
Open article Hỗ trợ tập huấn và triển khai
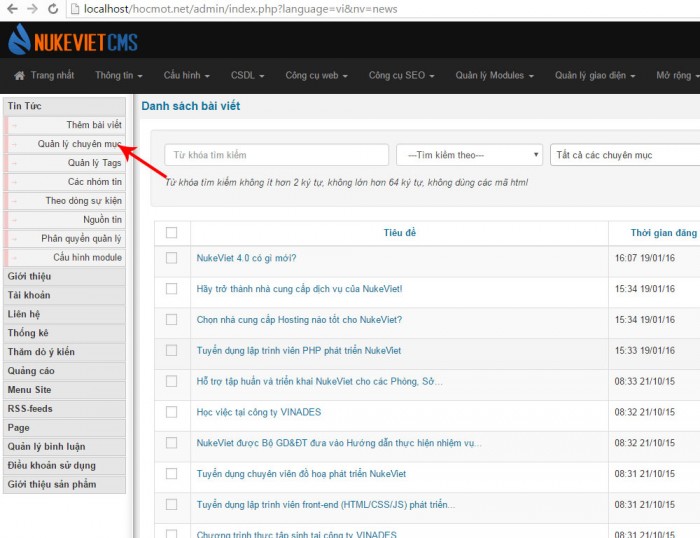[x=320, y=381]
